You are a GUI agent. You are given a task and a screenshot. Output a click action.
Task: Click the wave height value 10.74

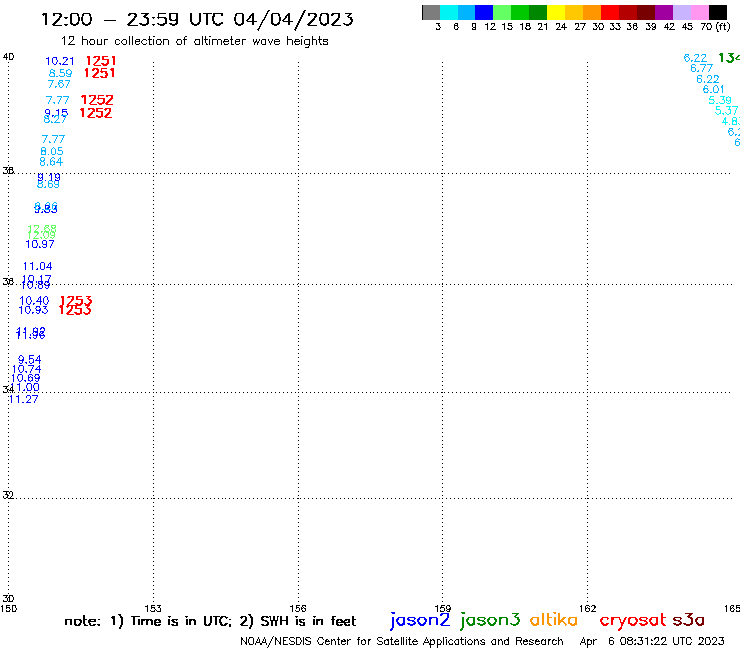[27, 369]
